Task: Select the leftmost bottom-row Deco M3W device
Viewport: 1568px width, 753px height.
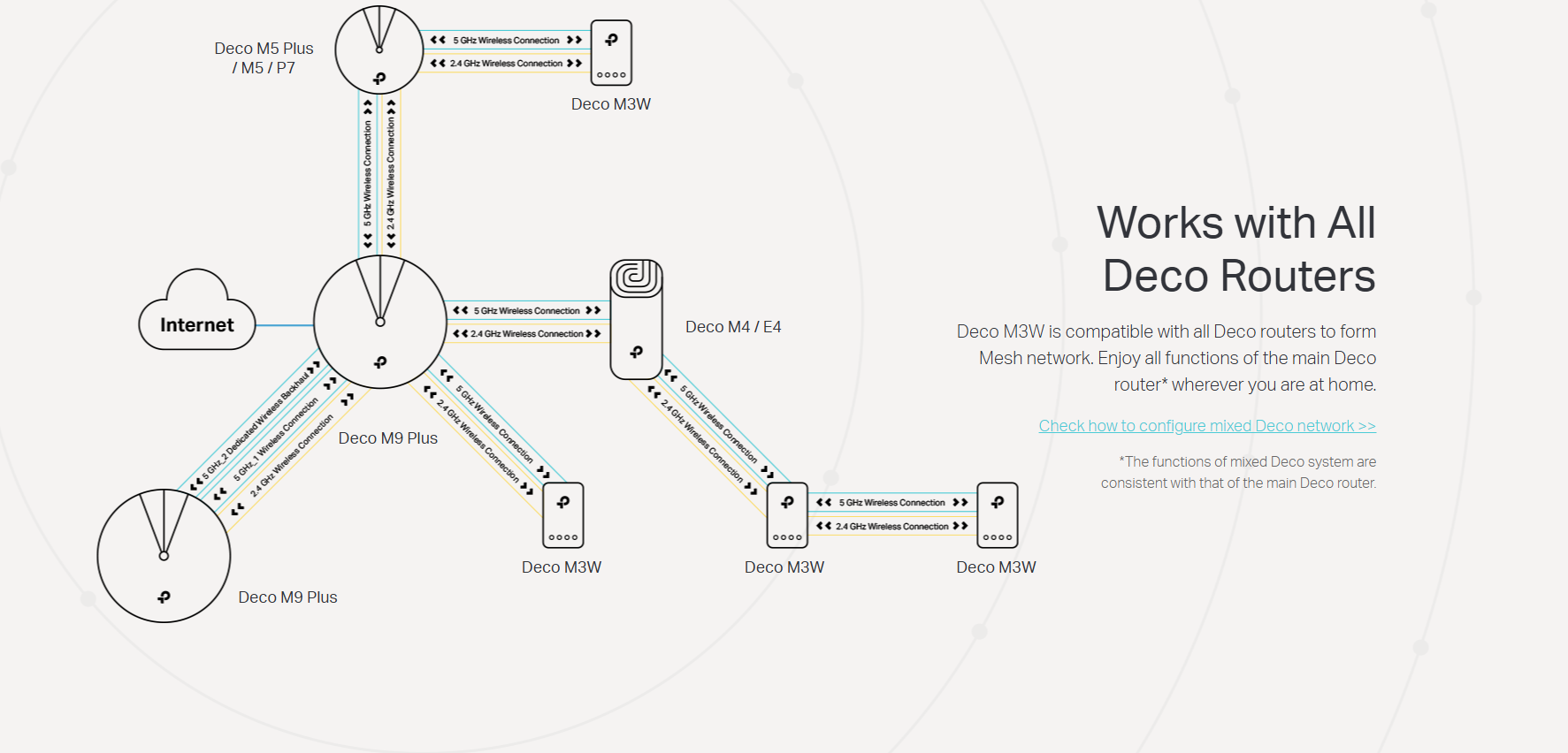Action: (x=563, y=515)
